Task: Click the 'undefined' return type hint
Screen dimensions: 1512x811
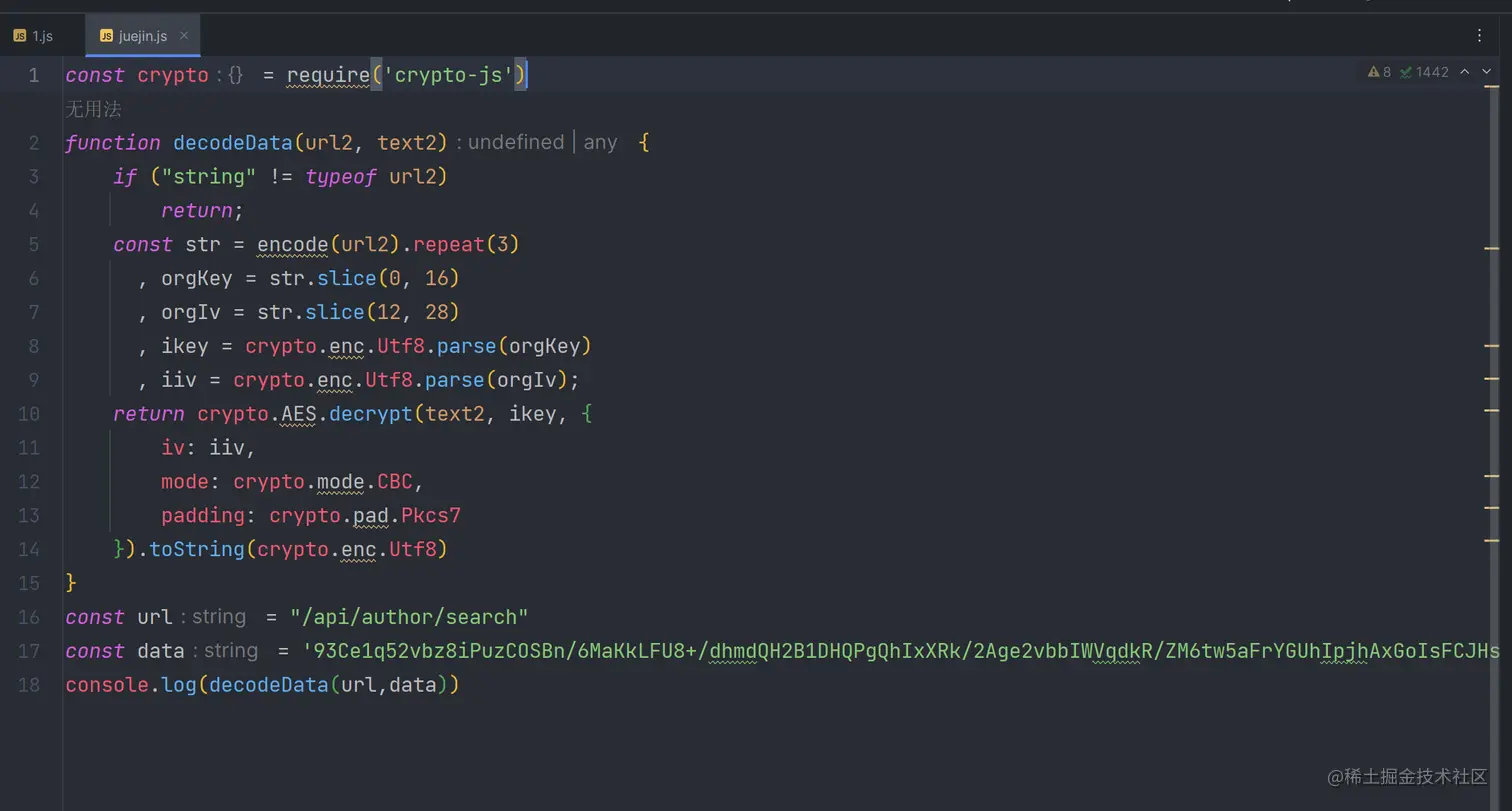Action: (516, 143)
